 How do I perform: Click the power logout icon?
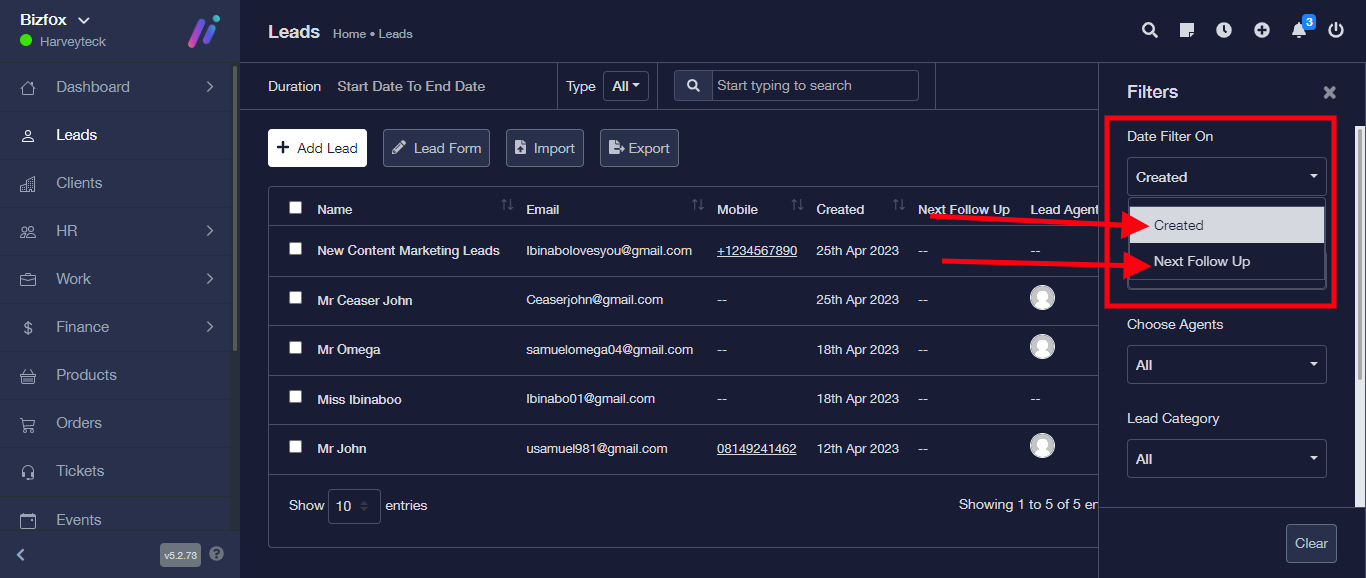click(1336, 30)
